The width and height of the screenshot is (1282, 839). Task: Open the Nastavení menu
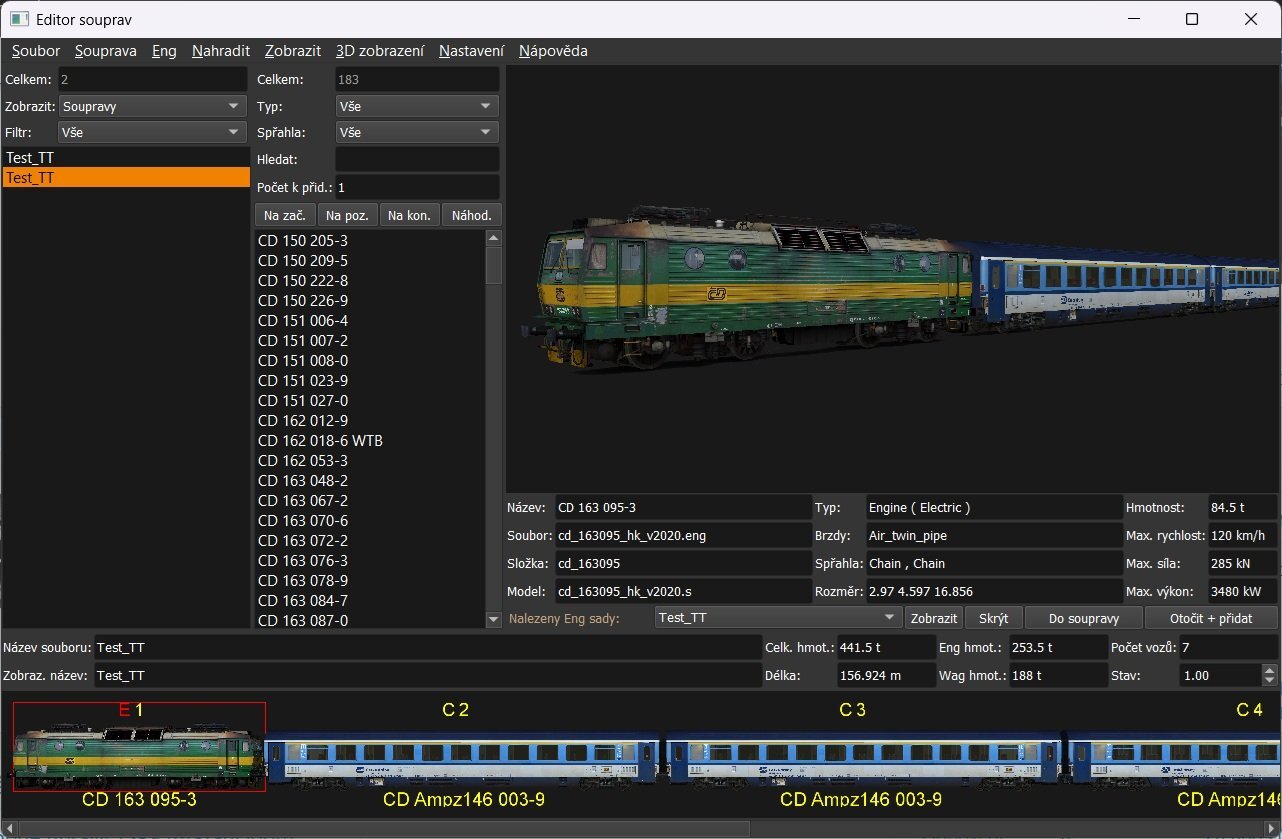click(471, 51)
